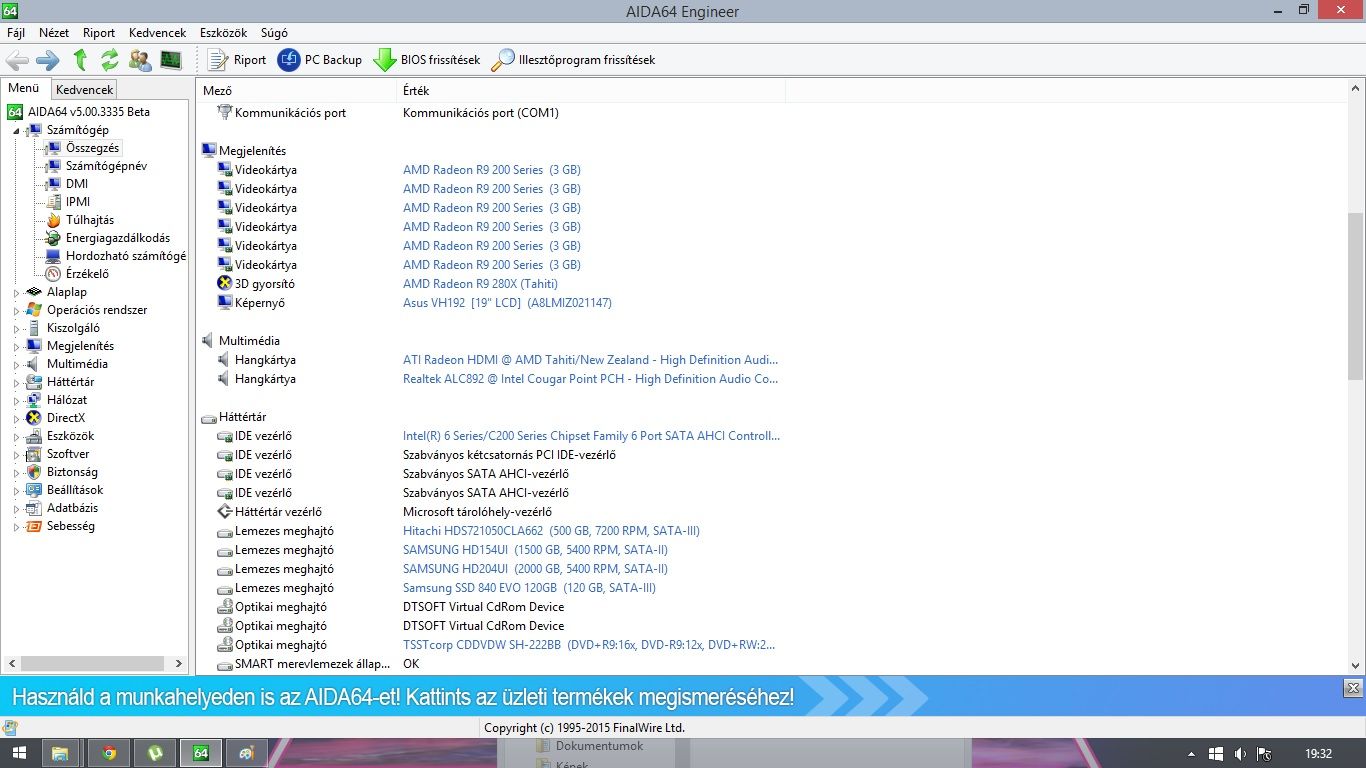Viewport: 1366px width, 768px height.
Task: Expand the Kiszolgáló tree node
Action: click(17, 328)
